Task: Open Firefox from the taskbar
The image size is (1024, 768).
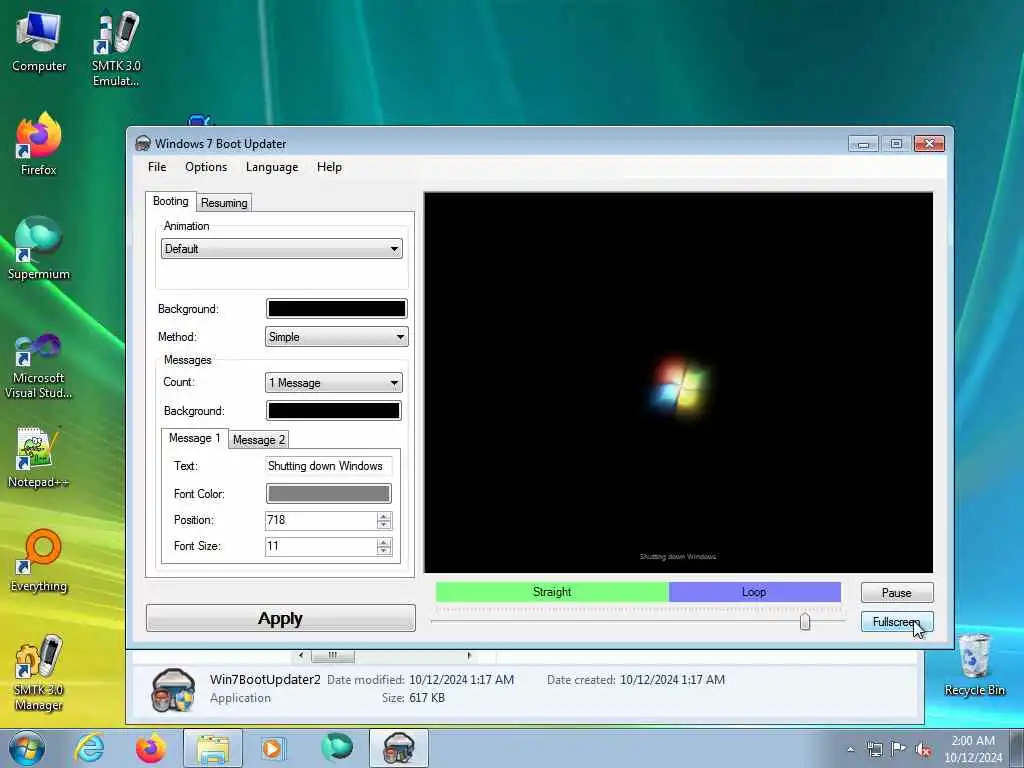Action: point(150,748)
